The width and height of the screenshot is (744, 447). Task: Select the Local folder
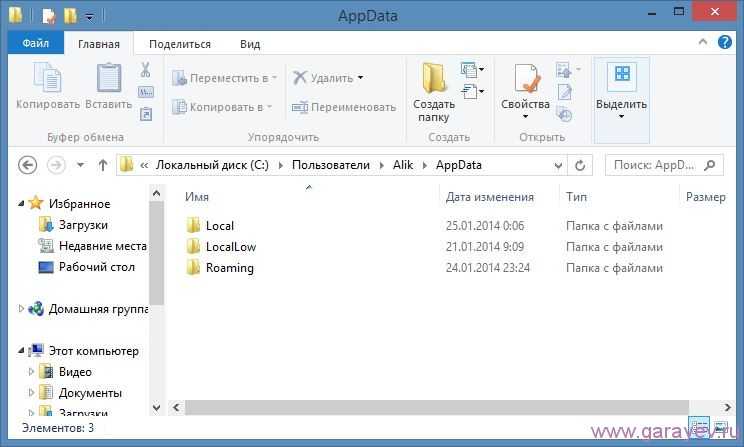click(x=220, y=226)
